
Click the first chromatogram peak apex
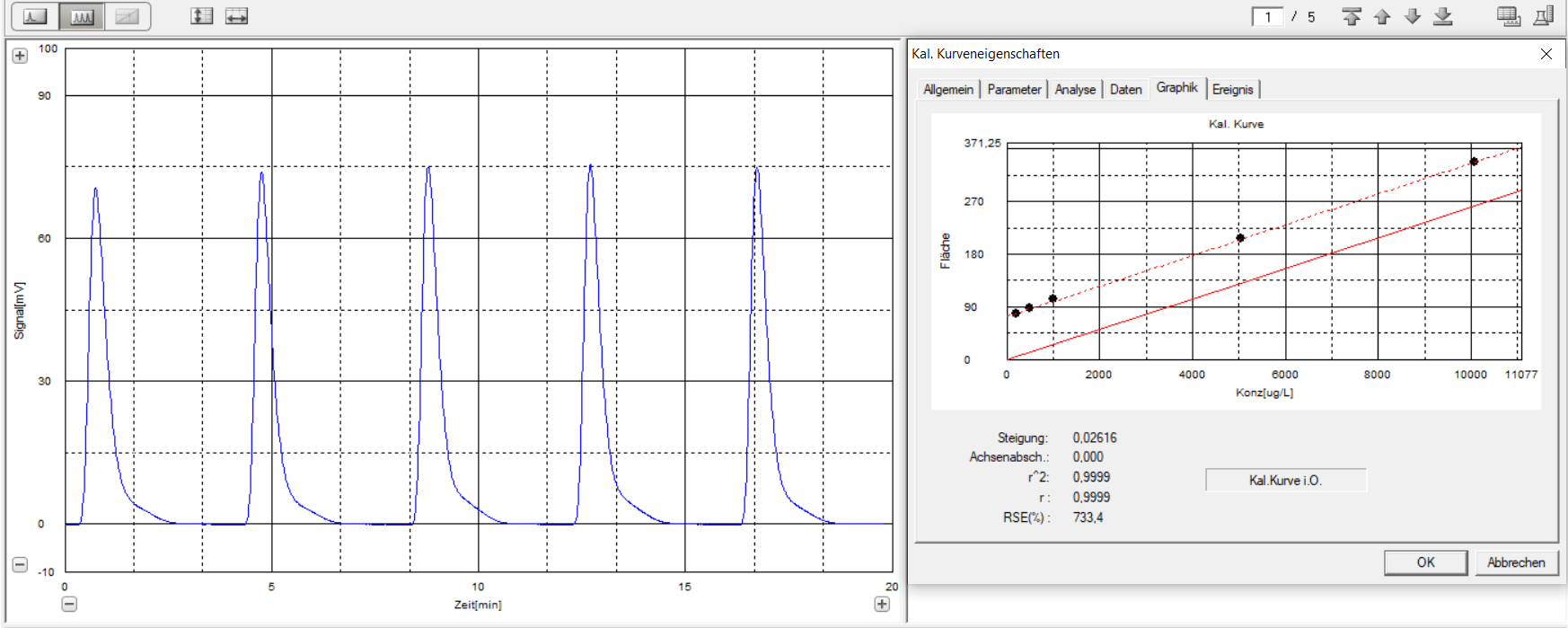click(x=95, y=189)
